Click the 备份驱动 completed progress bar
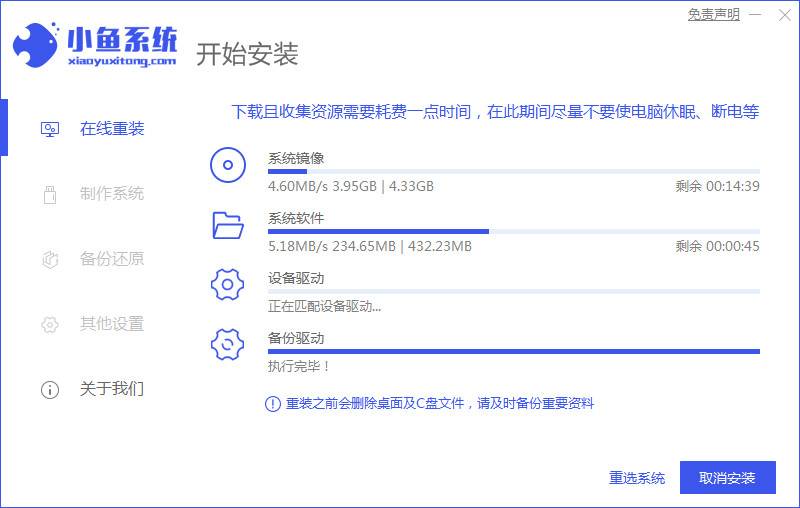The image size is (800, 508). (x=514, y=351)
